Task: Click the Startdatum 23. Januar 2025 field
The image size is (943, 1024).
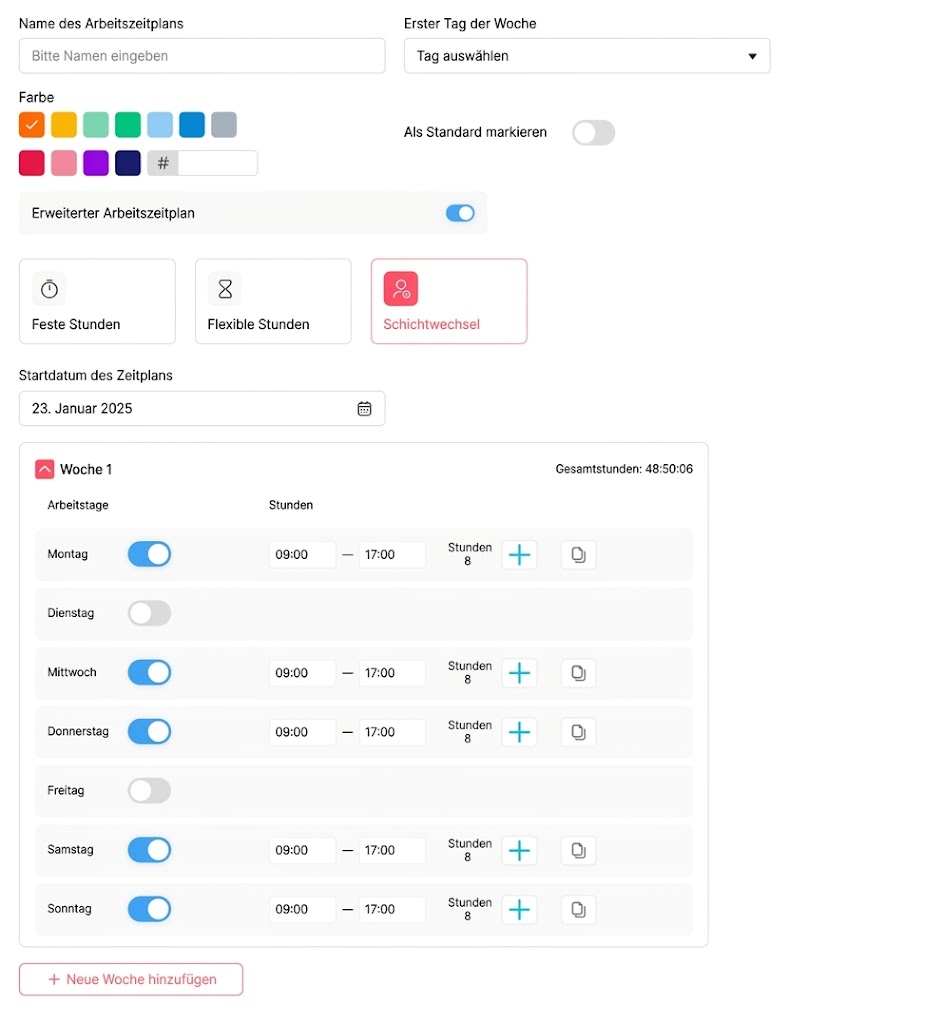Action: point(202,409)
